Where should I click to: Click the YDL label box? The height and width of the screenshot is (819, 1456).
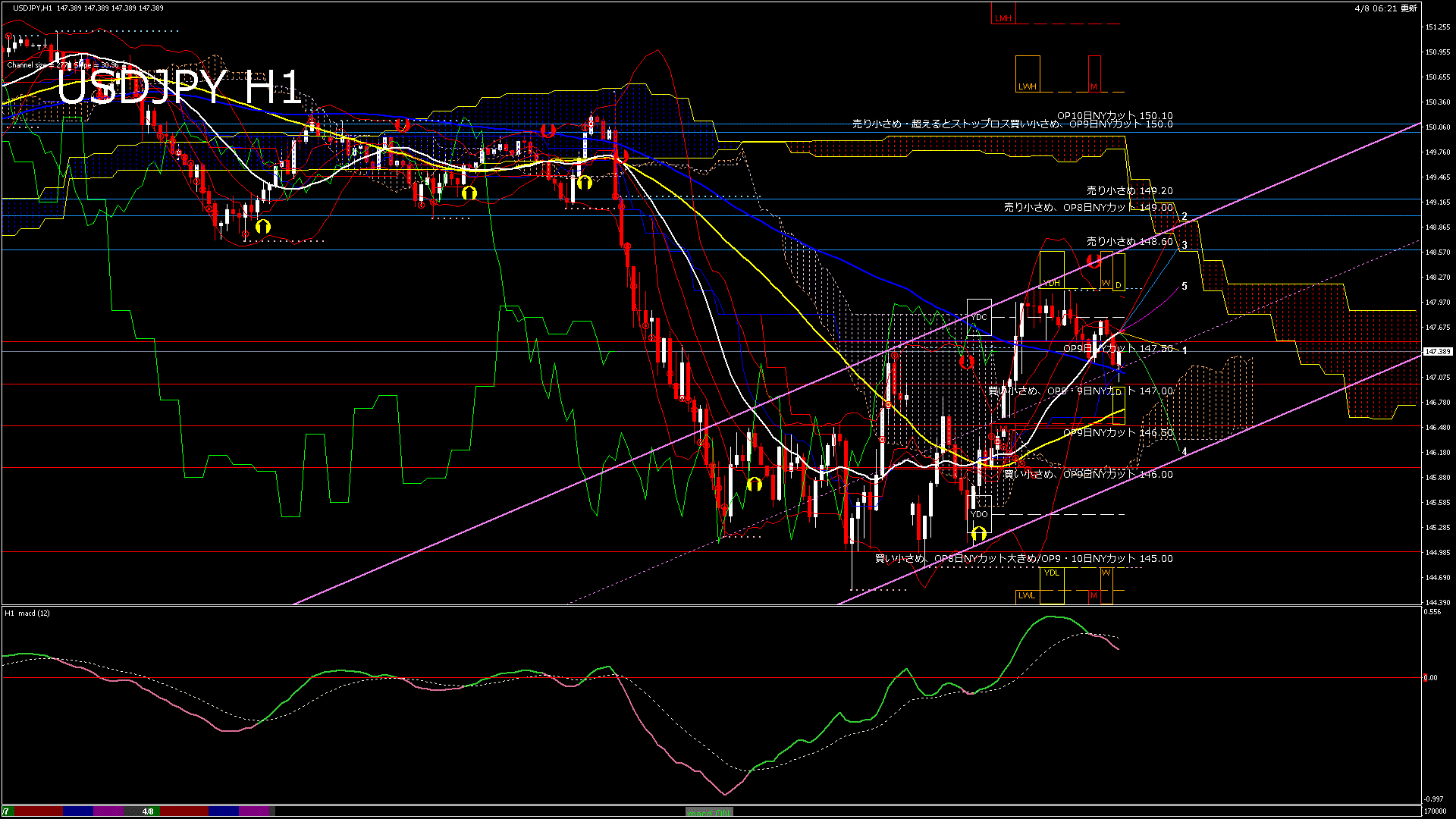(1051, 573)
